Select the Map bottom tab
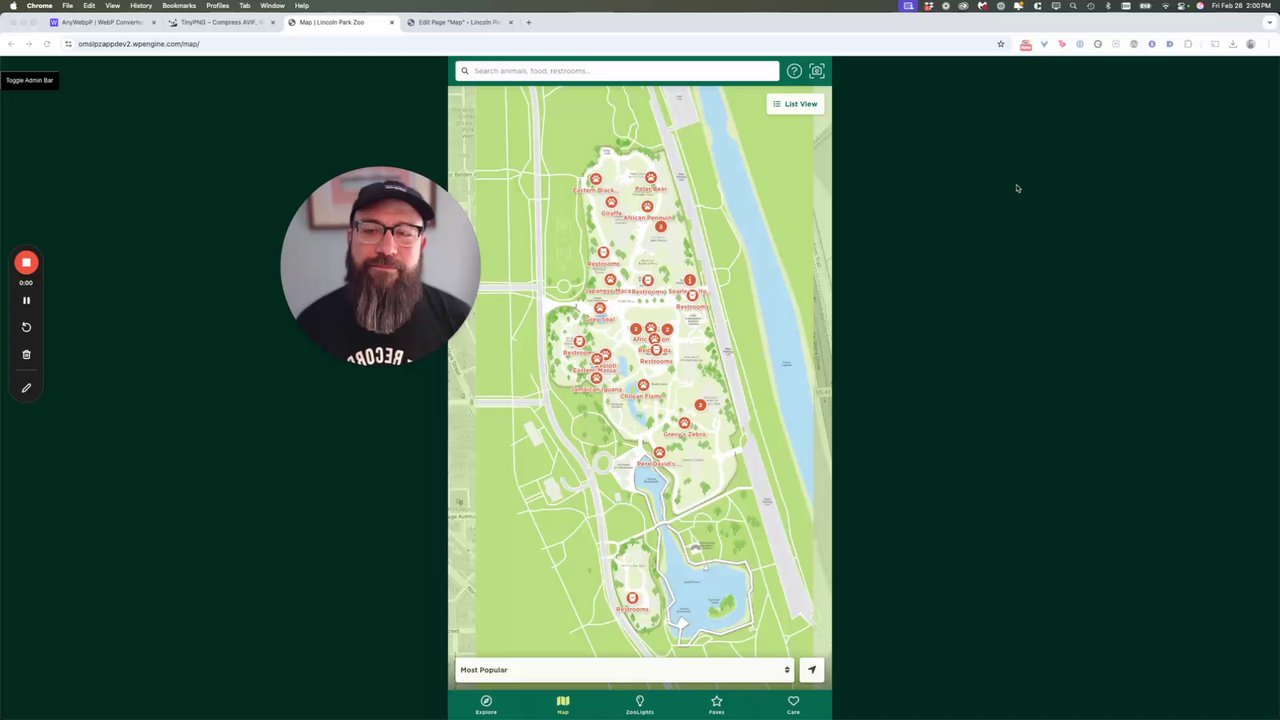This screenshot has height=720, width=1280. click(563, 705)
